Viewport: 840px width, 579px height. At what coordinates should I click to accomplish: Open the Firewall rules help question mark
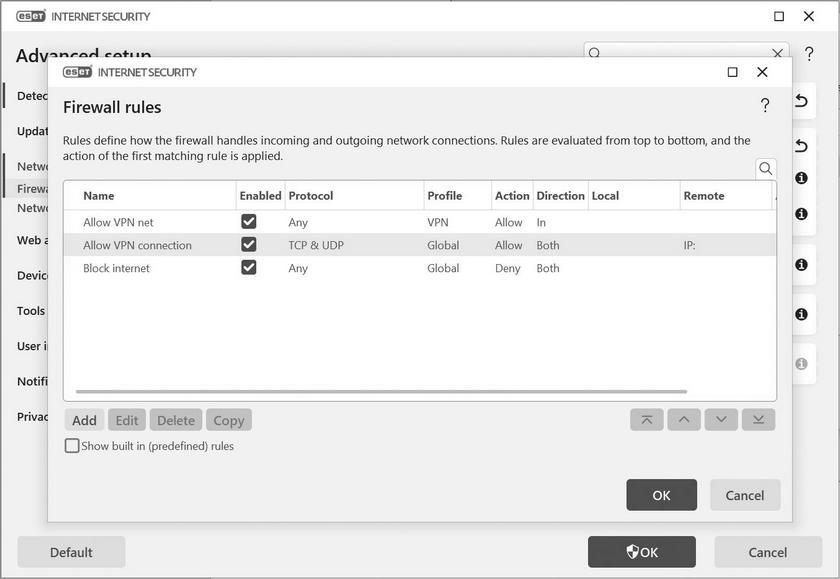coord(765,106)
